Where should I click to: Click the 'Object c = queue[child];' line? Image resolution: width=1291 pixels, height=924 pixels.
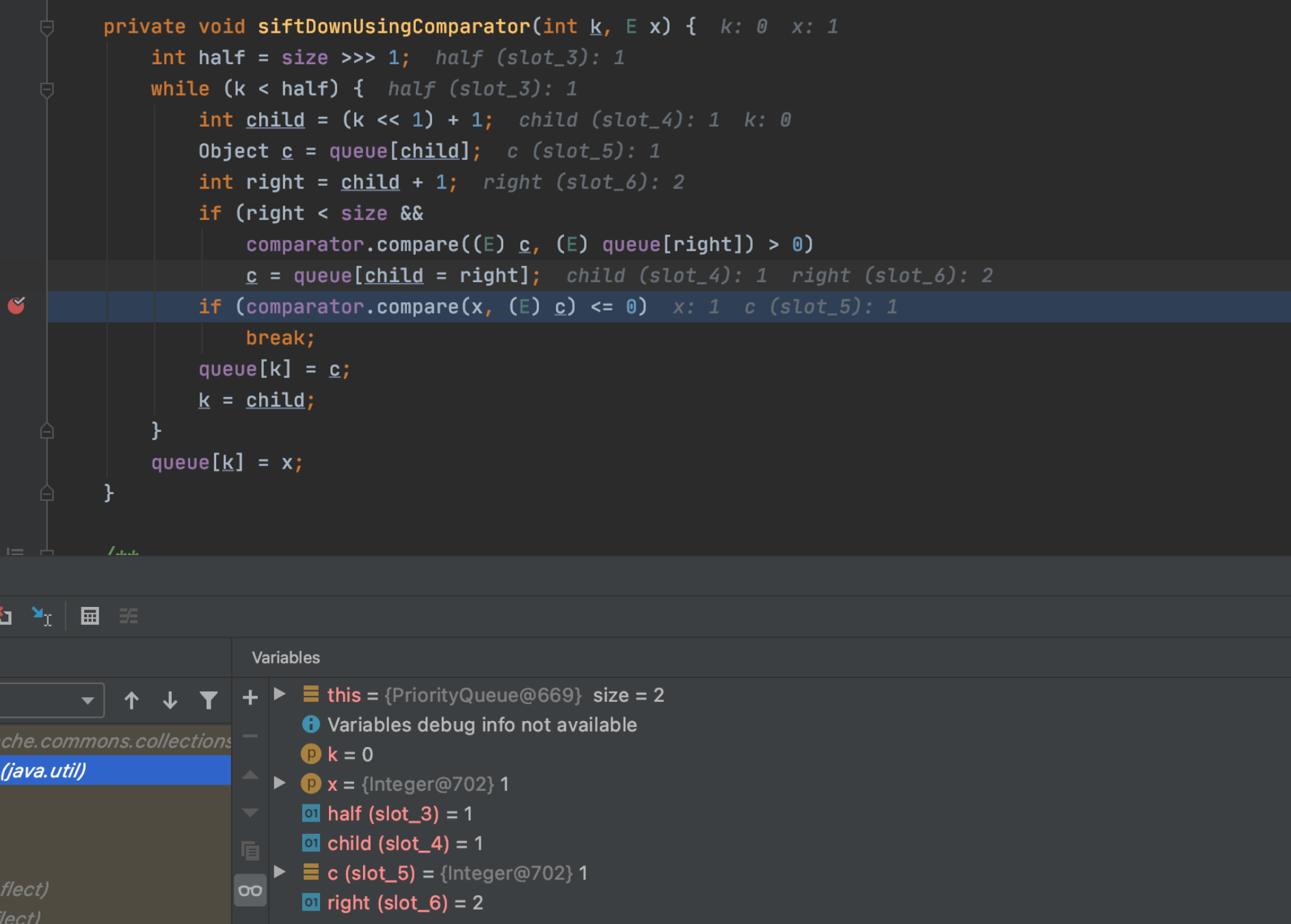click(x=340, y=151)
